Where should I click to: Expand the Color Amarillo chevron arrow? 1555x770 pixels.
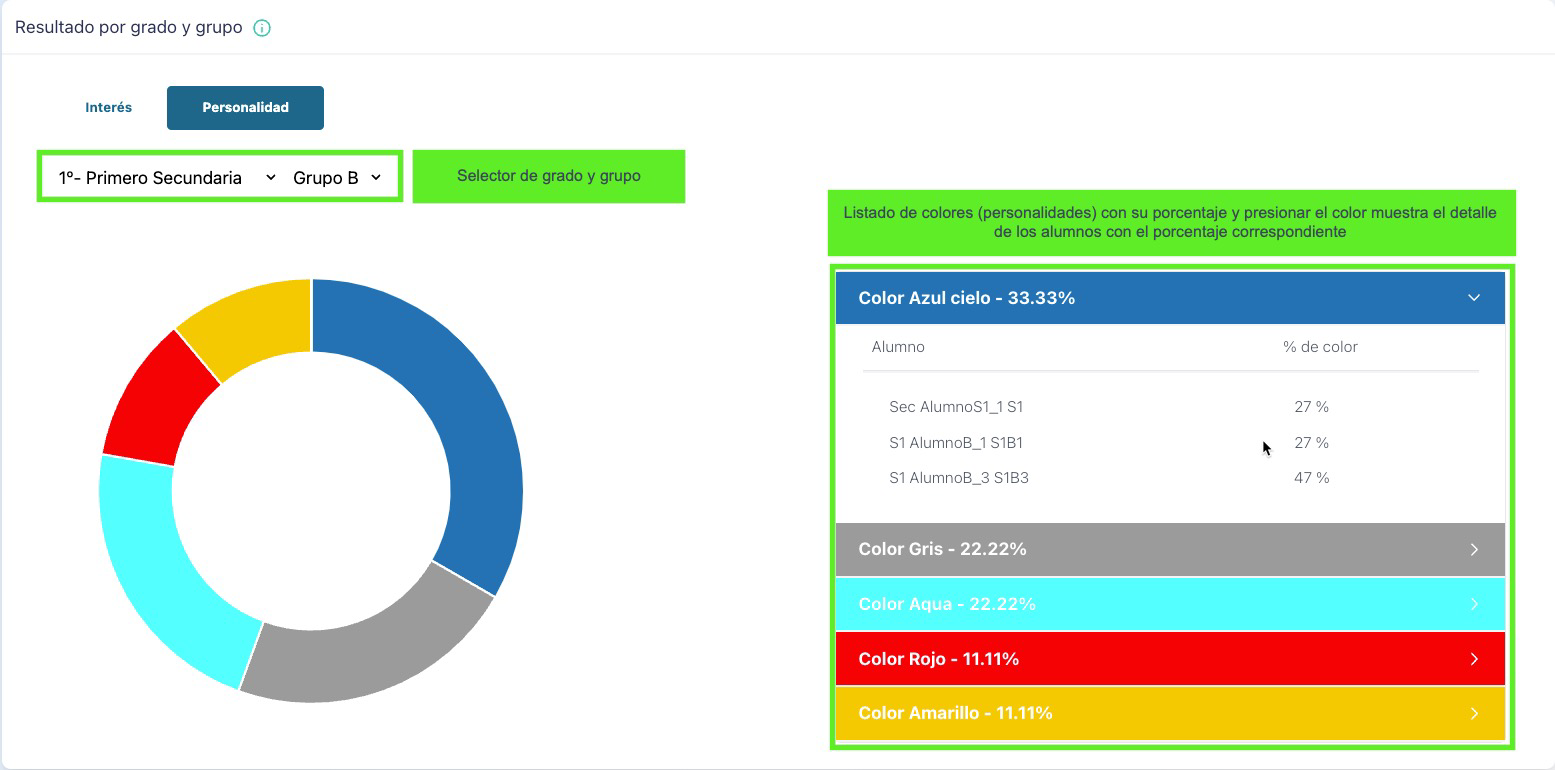coord(1473,713)
